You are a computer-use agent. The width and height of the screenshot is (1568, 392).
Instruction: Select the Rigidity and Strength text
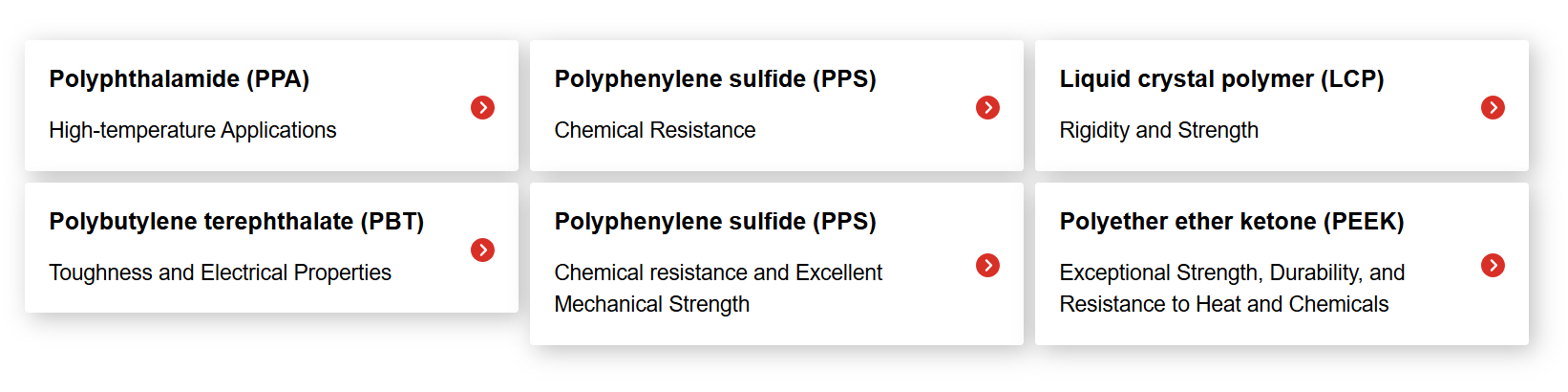1159,130
